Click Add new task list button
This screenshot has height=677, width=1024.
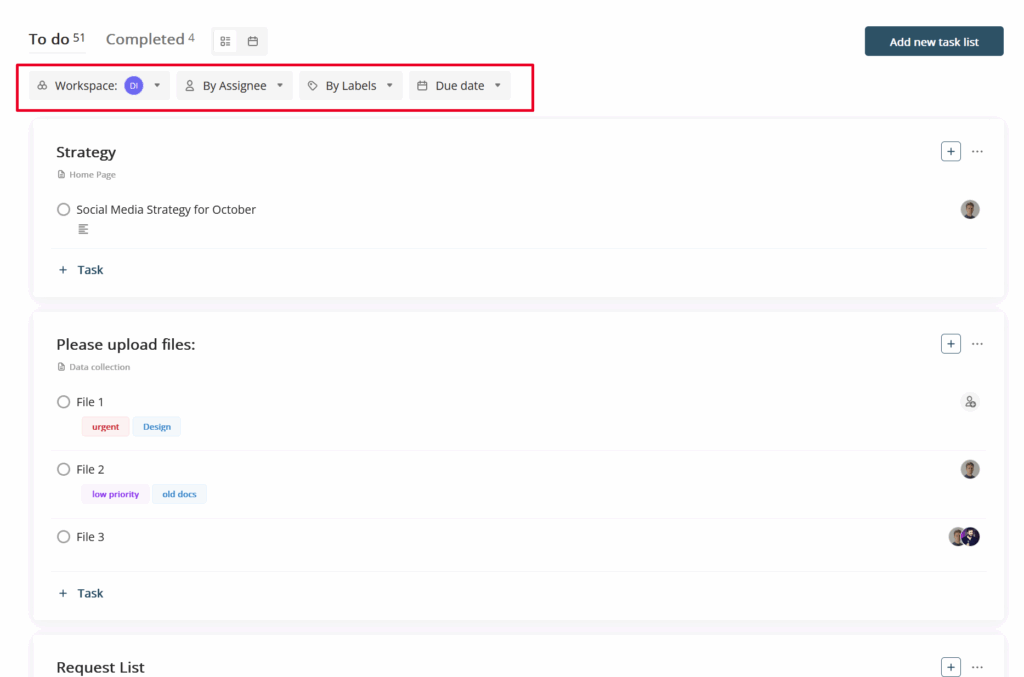933,42
